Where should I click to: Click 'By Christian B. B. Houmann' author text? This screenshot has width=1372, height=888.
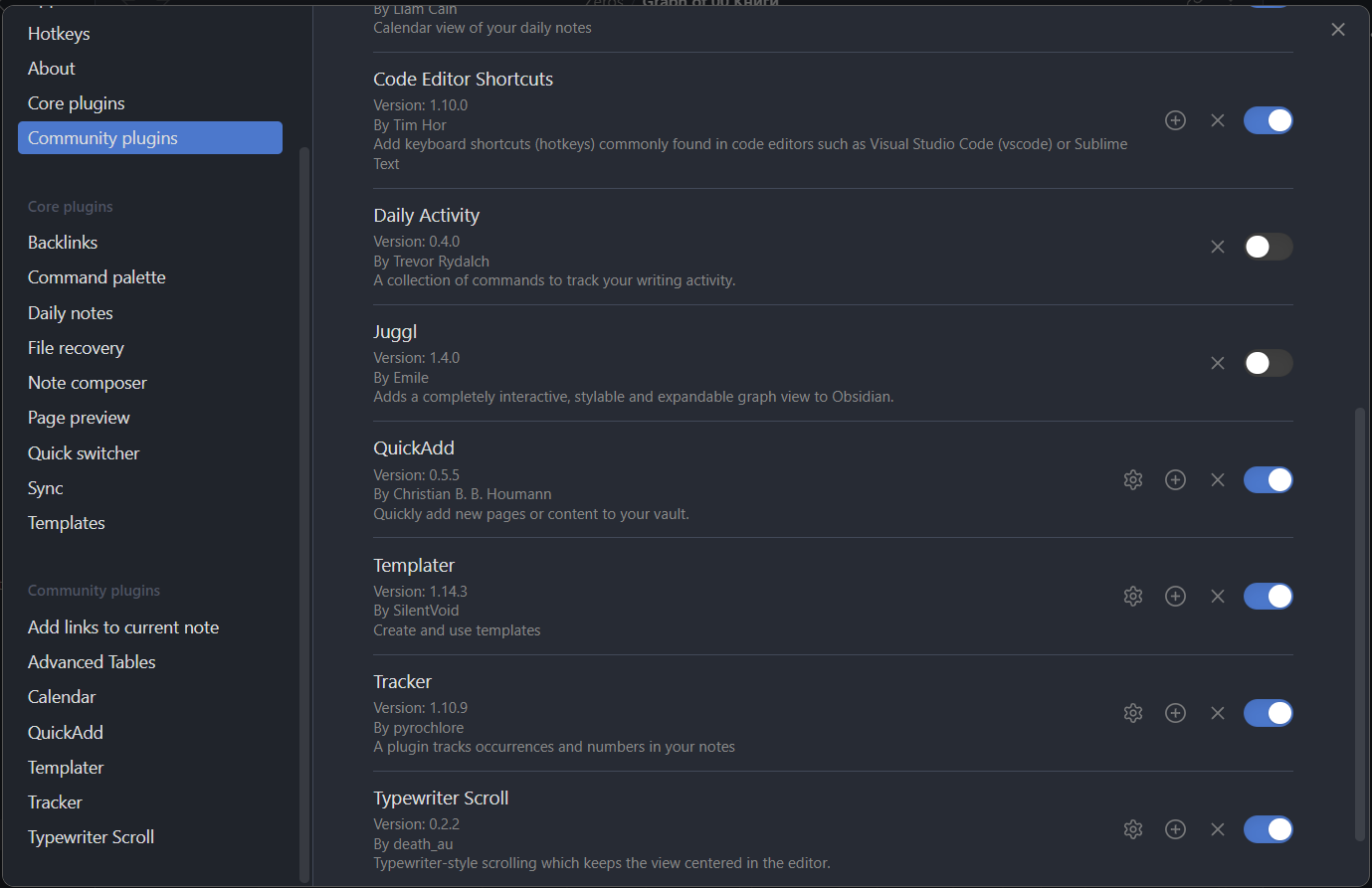point(463,494)
